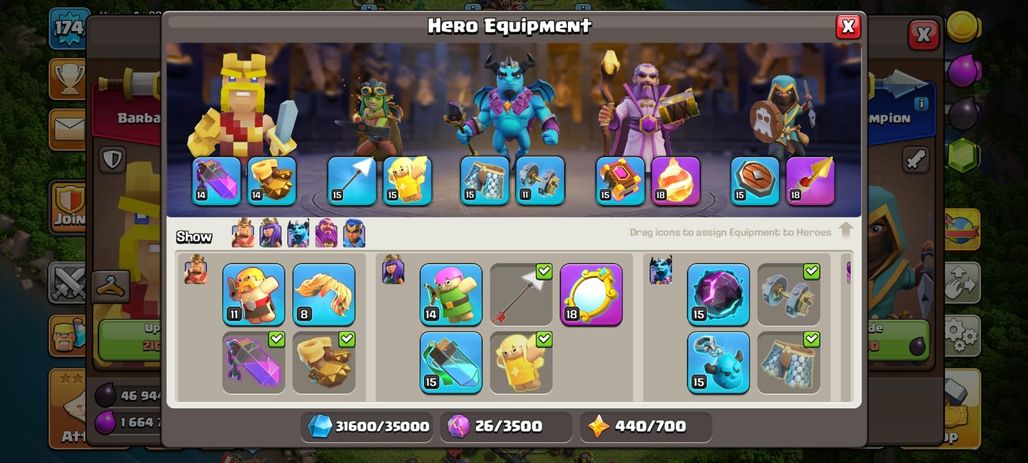Tap the Starry Ore 440/700 counter
1028x463 pixels.
[x=646, y=426]
